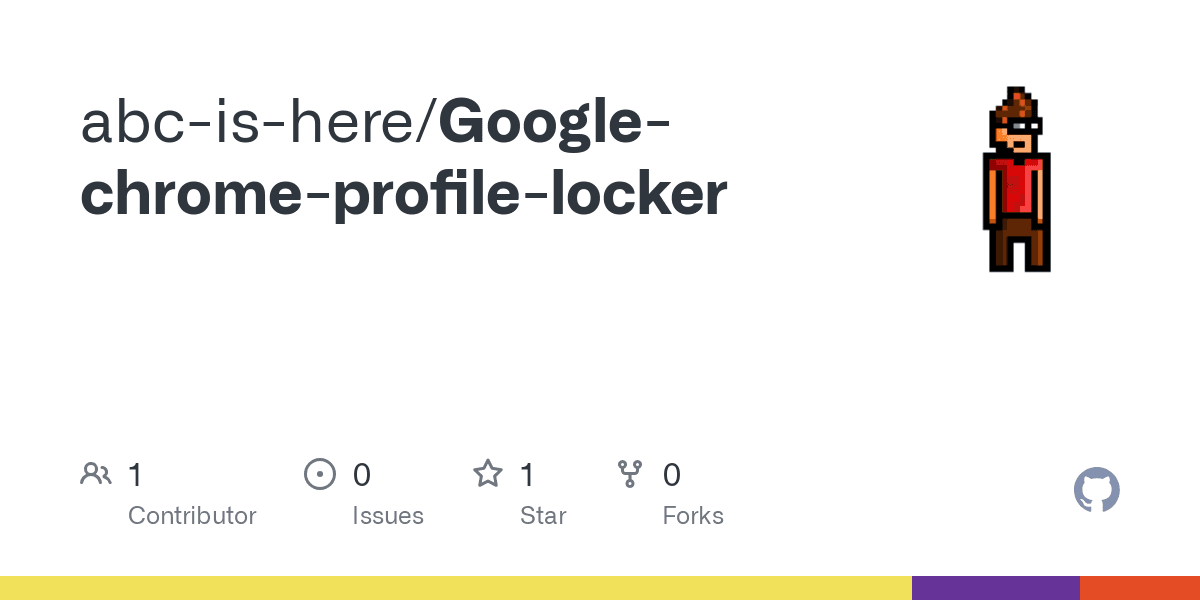This screenshot has height=600, width=1200.
Task: Select the Contributor label
Action: coord(192,516)
